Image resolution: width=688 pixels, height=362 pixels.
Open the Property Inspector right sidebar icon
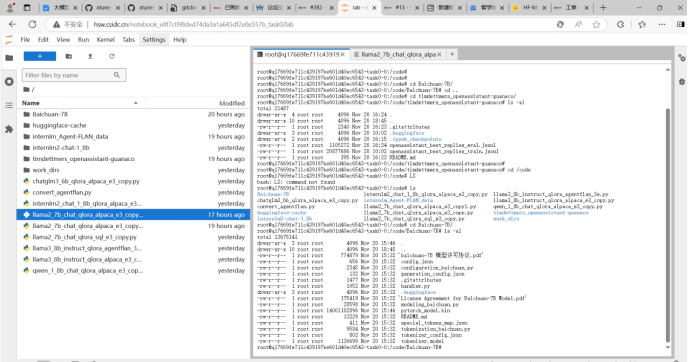click(681, 57)
